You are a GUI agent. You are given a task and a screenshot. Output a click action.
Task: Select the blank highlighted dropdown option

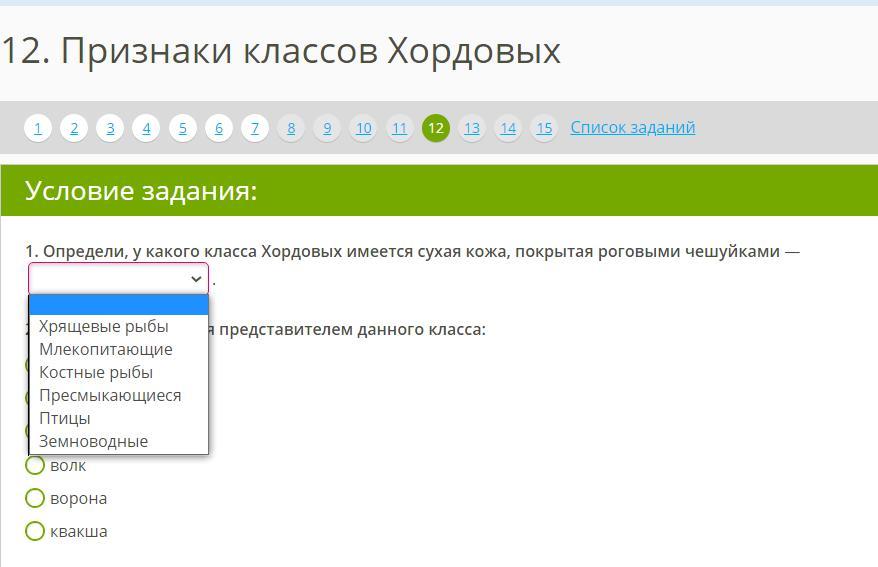coord(118,305)
